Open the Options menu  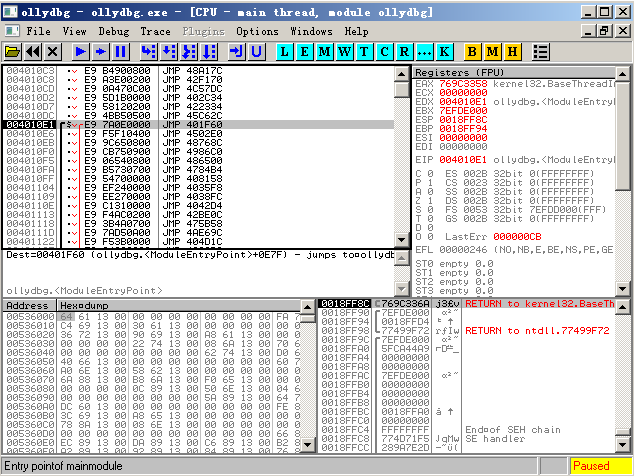[x=257, y=31]
